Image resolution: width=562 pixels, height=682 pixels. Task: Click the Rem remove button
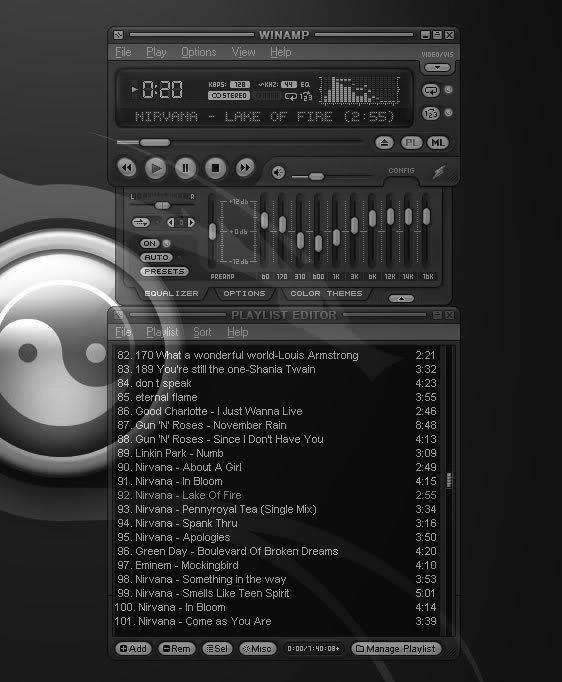[177, 649]
